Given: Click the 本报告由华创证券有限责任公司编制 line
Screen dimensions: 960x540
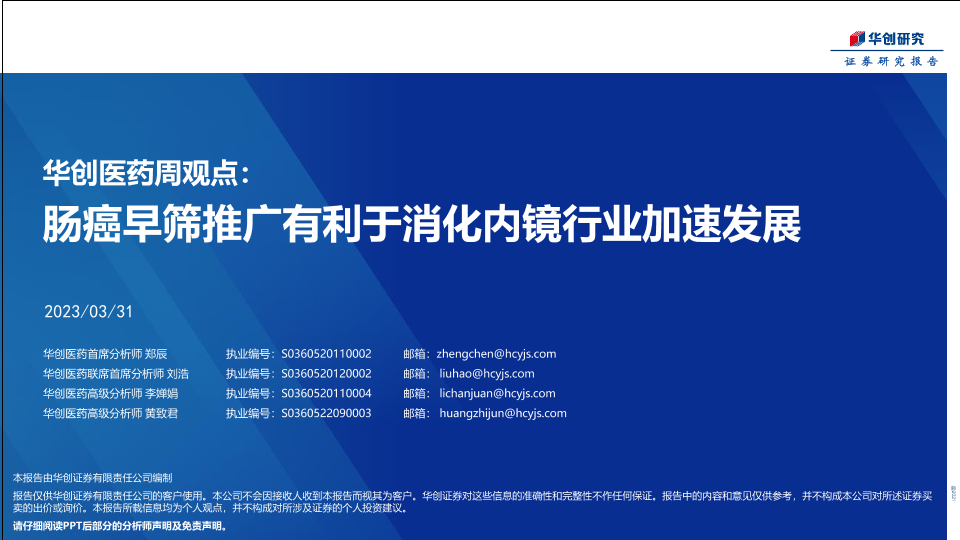Looking at the screenshot, I should pos(93,478).
